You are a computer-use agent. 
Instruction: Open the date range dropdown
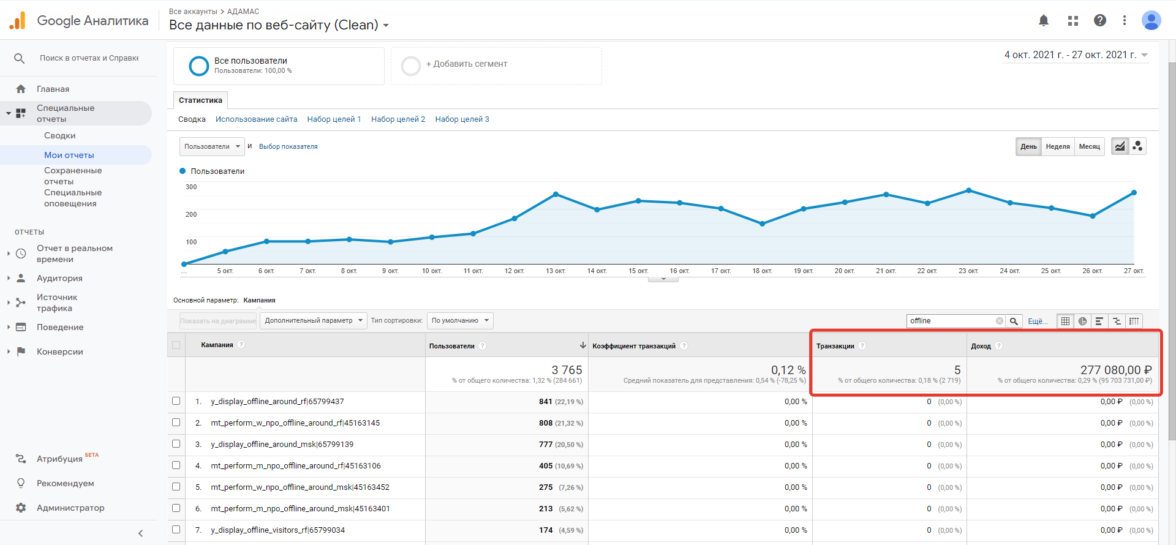pyautogui.click(x=1075, y=55)
